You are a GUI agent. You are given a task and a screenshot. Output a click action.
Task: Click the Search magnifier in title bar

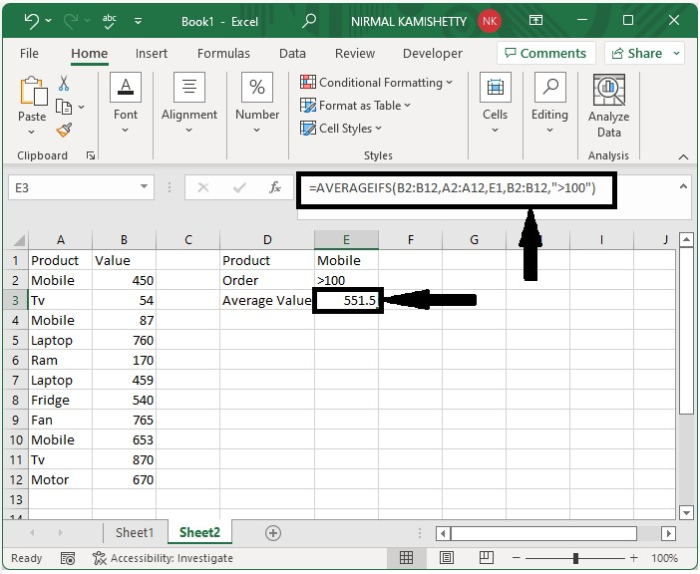pyautogui.click(x=309, y=21)
